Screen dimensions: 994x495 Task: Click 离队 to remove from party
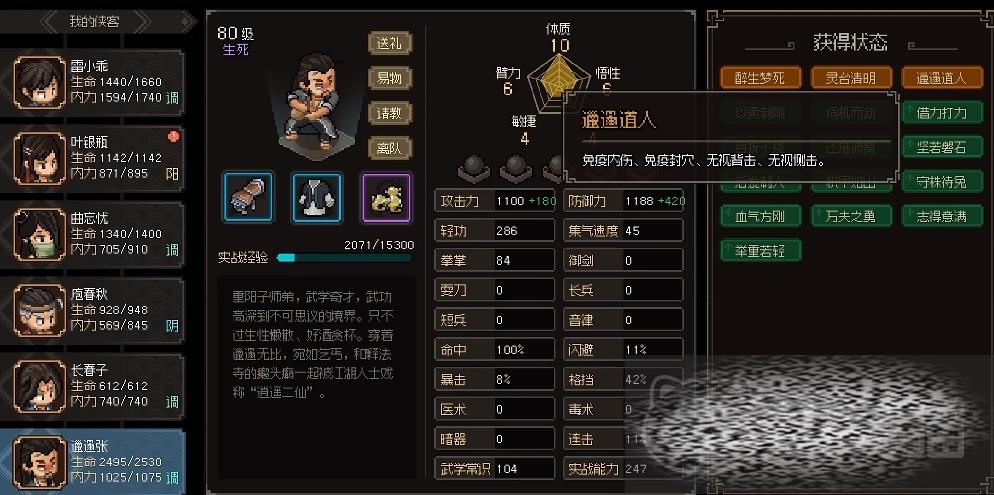click(390, 148)
